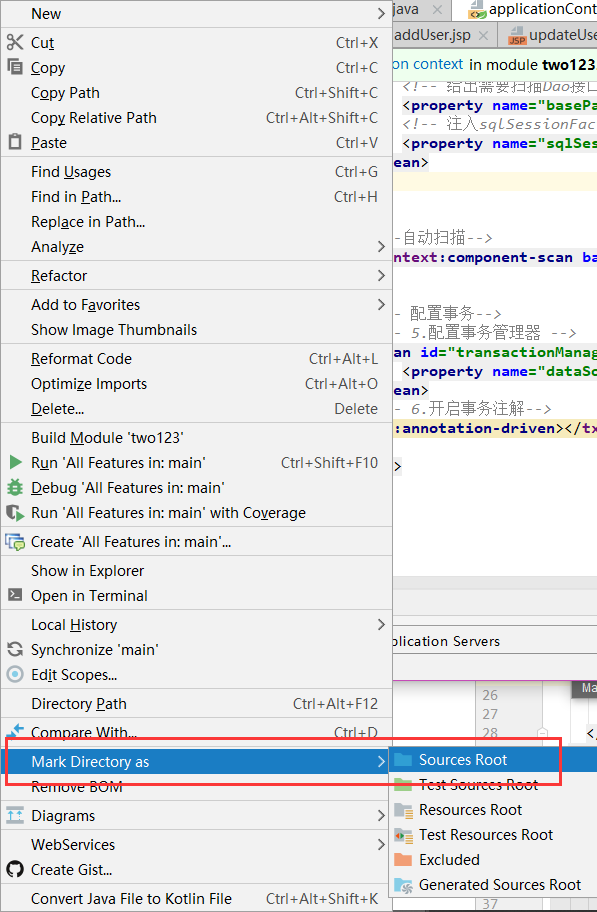Click line number 27 in the gutter

pos(490,714)
